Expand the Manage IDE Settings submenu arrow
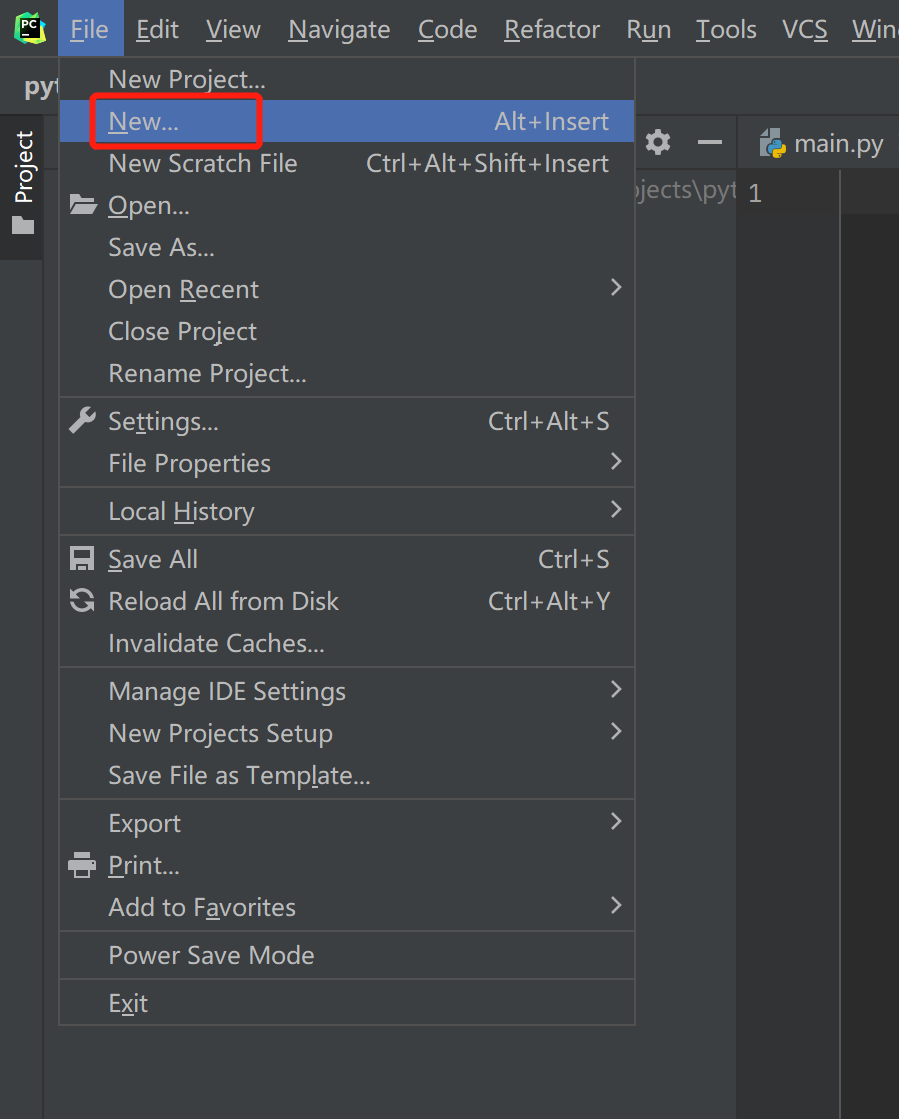This screenshot has width=899, height=1119. pos(616,689)
